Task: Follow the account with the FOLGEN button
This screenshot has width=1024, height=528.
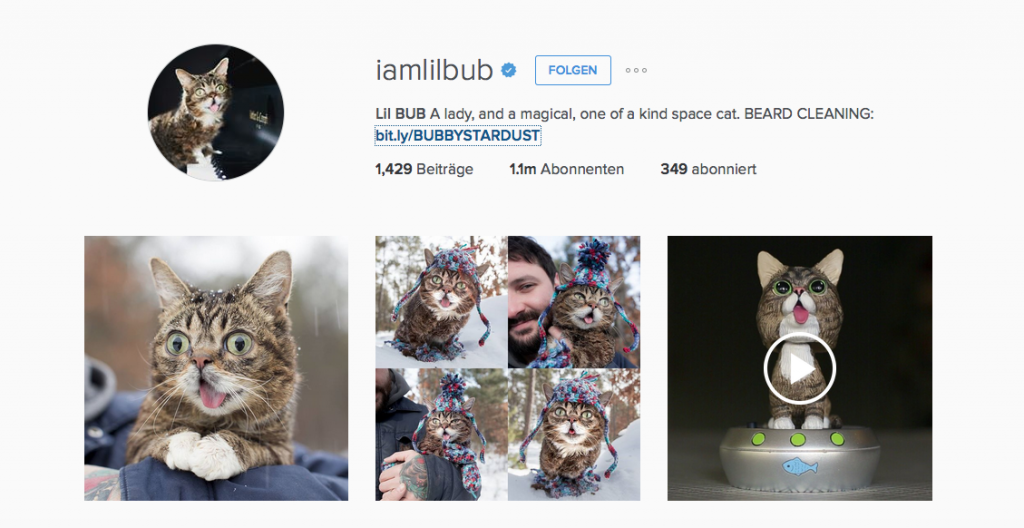Action: [573, 71]
